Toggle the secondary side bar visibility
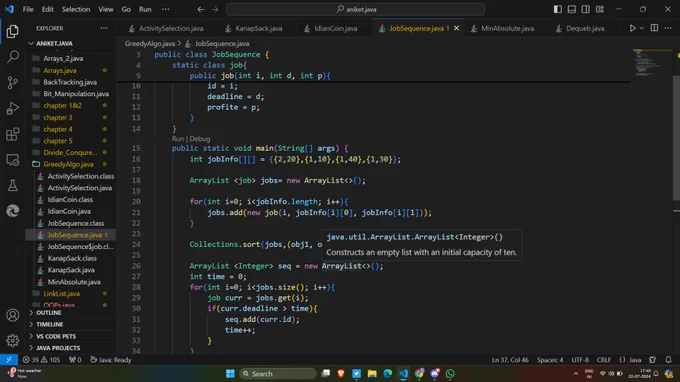Image resolution: width=680 pixels, height=382 pixels. pos(585,9)
